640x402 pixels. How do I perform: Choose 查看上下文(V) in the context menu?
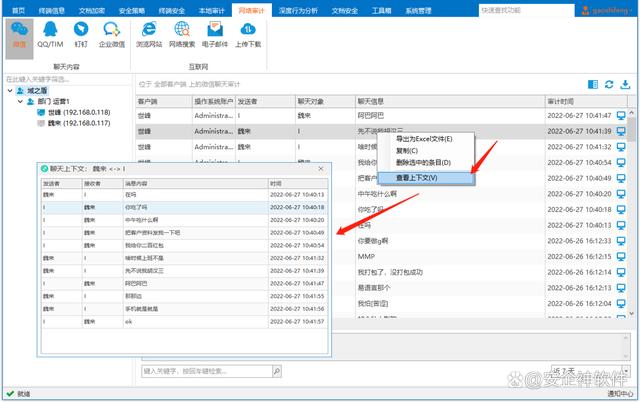coord(426,178)
